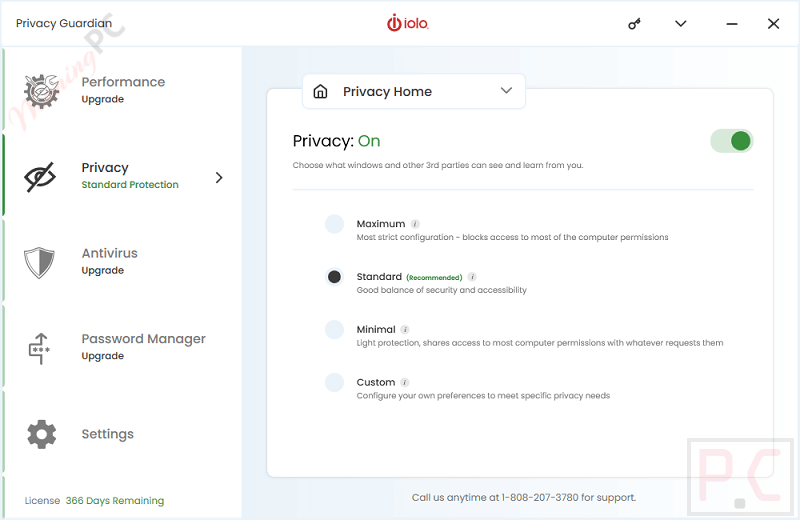
Task: Close the Privacy Guardian window
Action: click(x=773, y=24)
